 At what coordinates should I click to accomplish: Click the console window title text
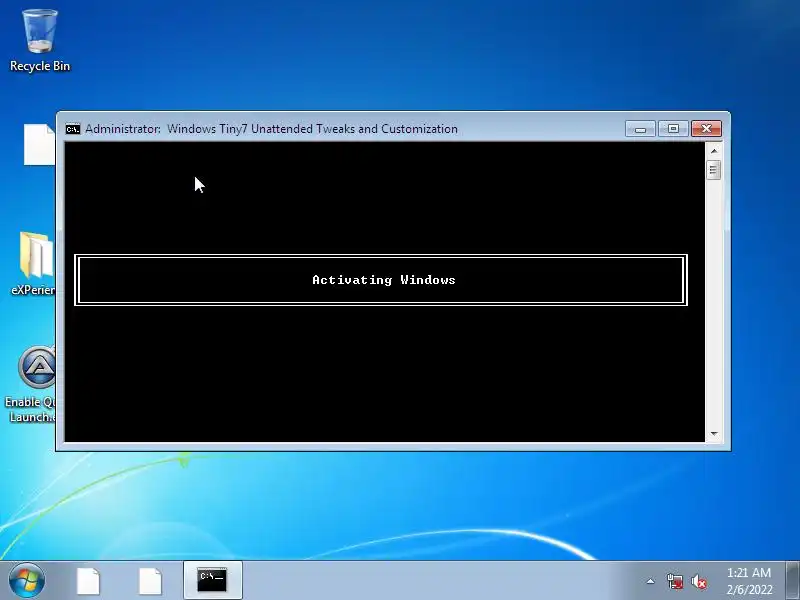click(271, 129)
